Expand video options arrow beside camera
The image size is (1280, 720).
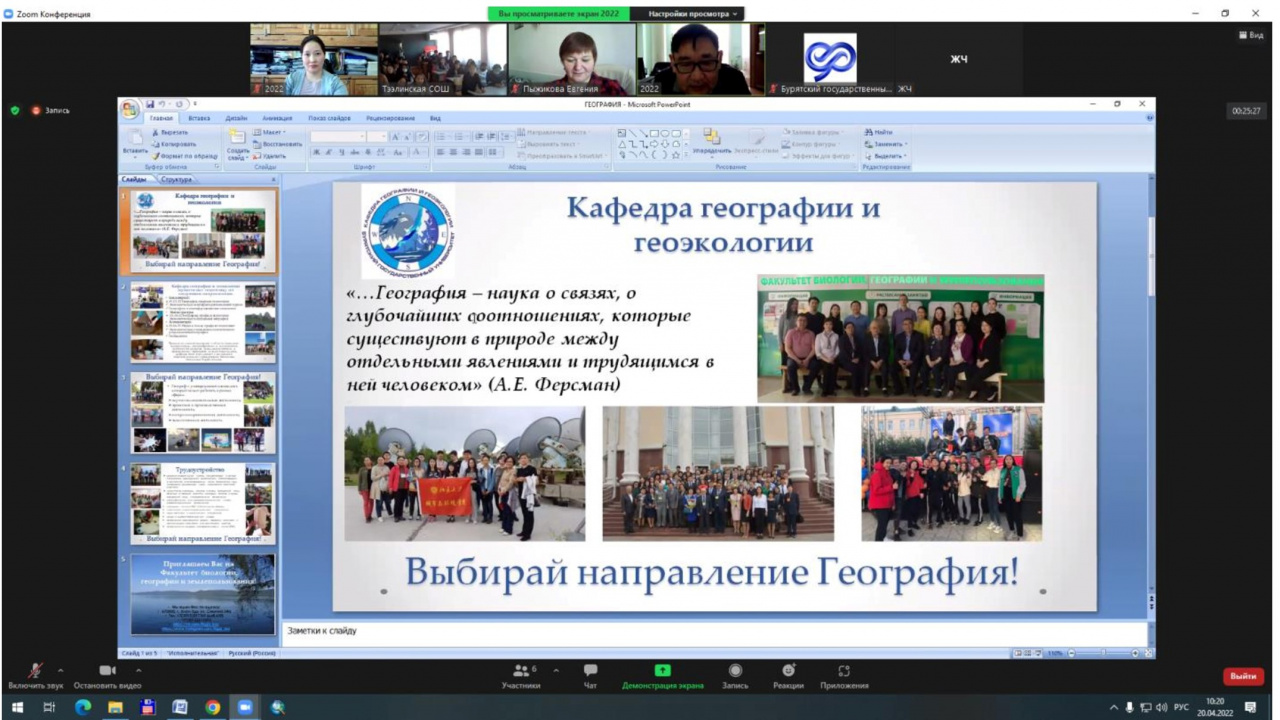point(138,670)
